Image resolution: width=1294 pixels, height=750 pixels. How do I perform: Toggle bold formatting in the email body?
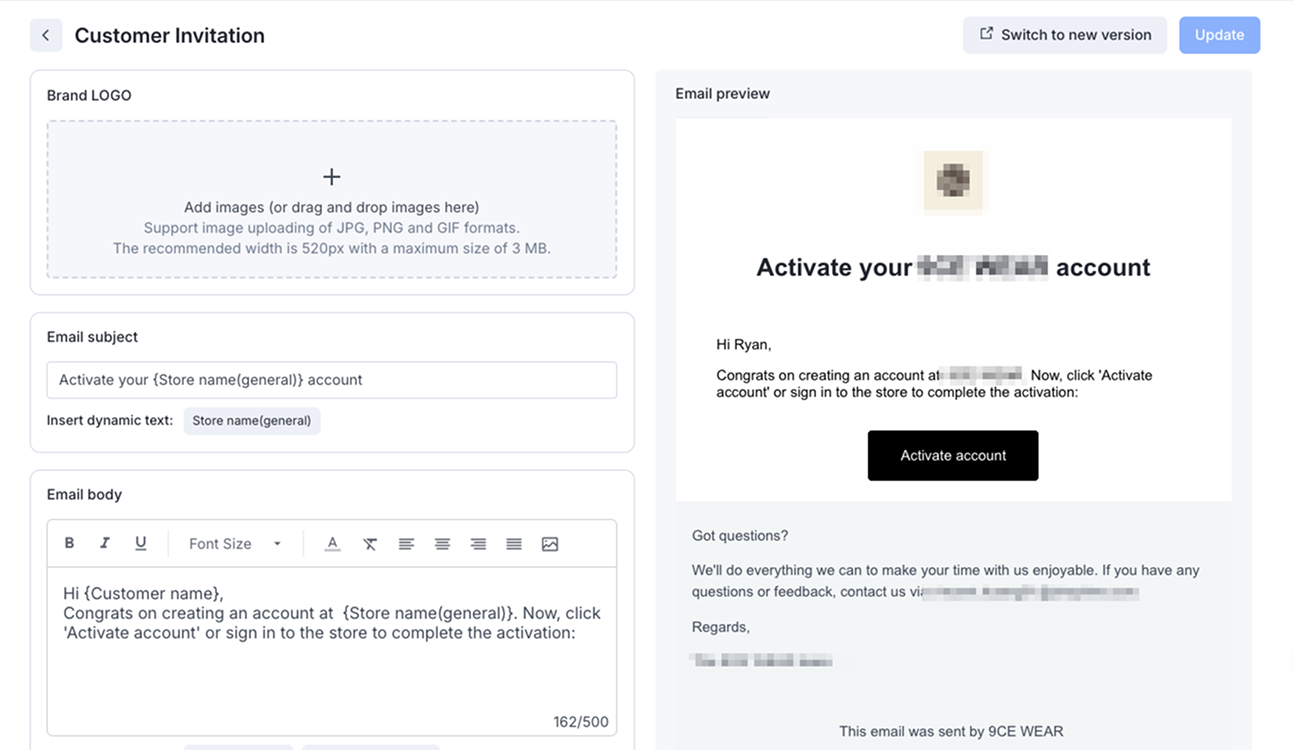tap(69, 543)
